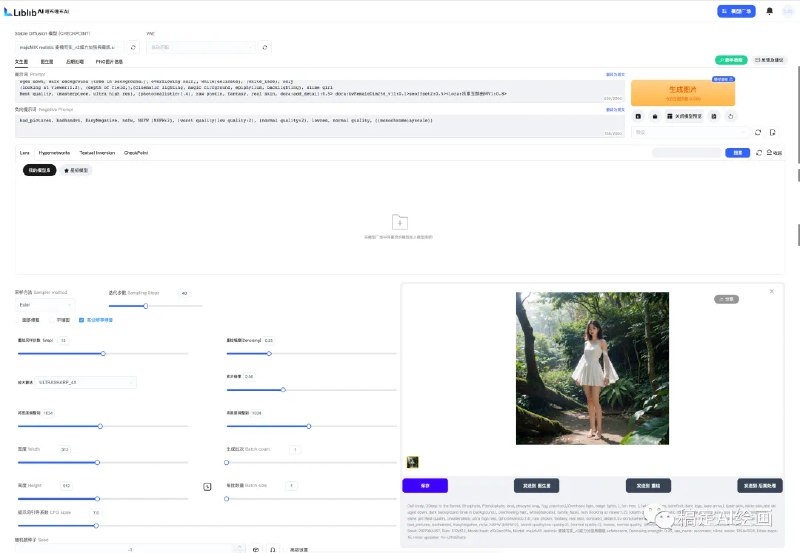This screenshot has width=800, height=553.
Task: Click the black my model library pill
Action: [x=39, y=170]
